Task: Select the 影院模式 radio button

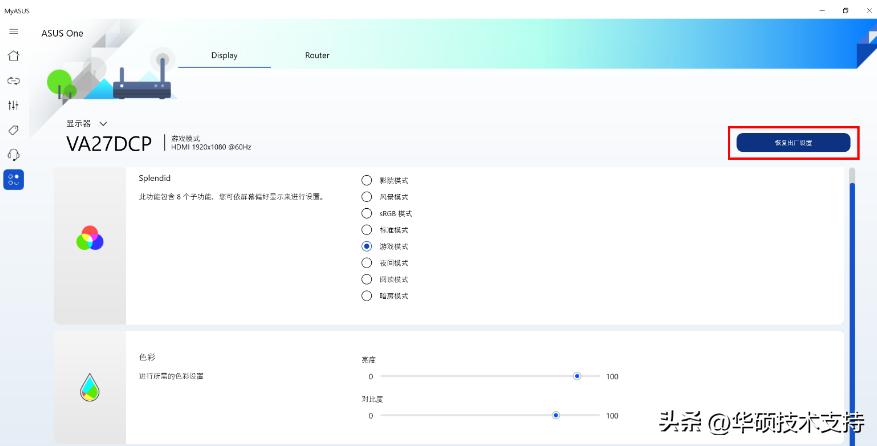Action: click(x=366, y=180)
